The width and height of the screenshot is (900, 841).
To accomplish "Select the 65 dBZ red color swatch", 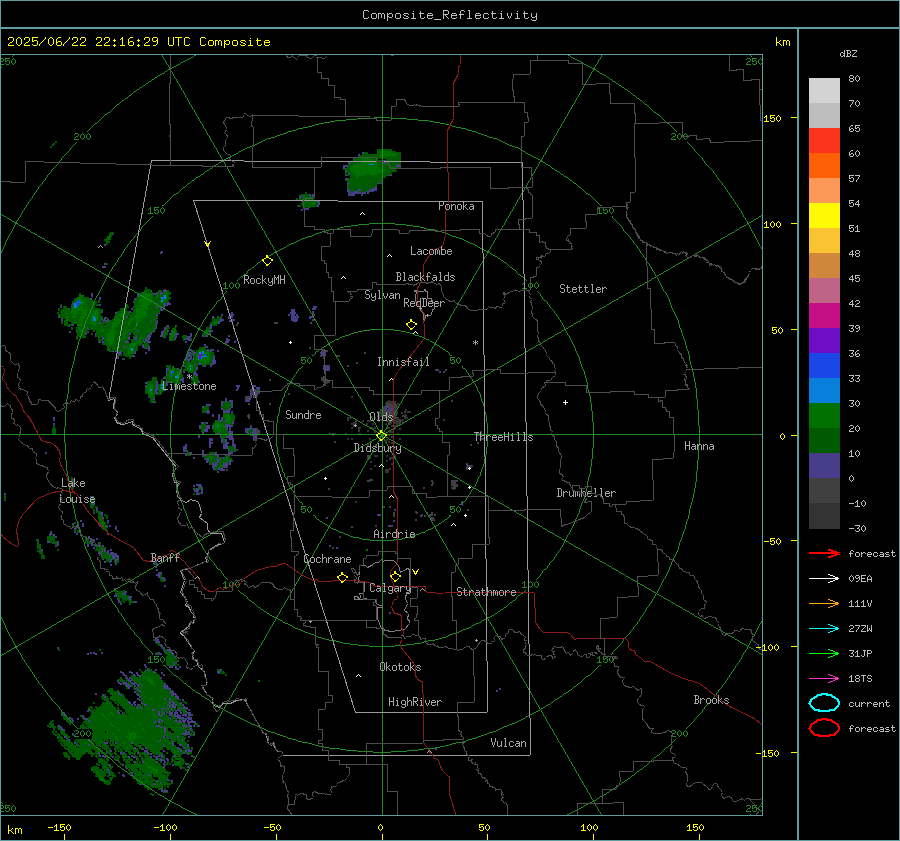I will pos(824,141).
